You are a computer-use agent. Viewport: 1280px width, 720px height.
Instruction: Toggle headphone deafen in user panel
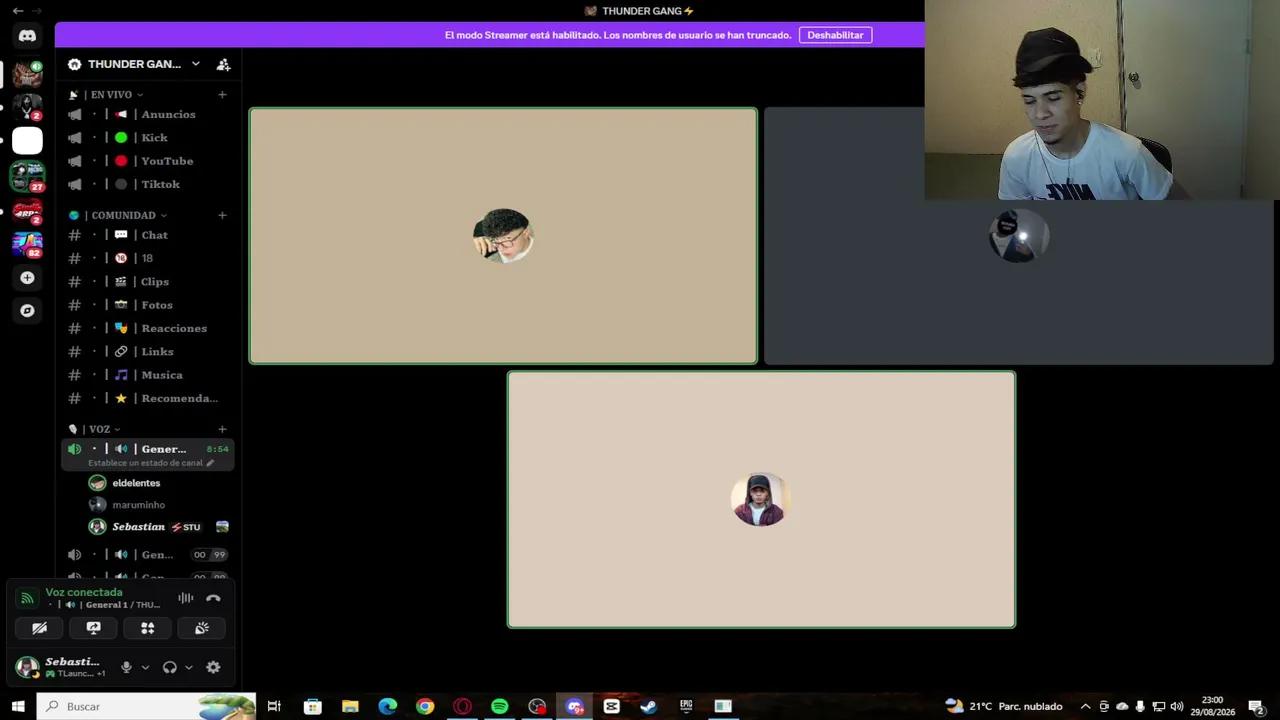tap(169, 667)
